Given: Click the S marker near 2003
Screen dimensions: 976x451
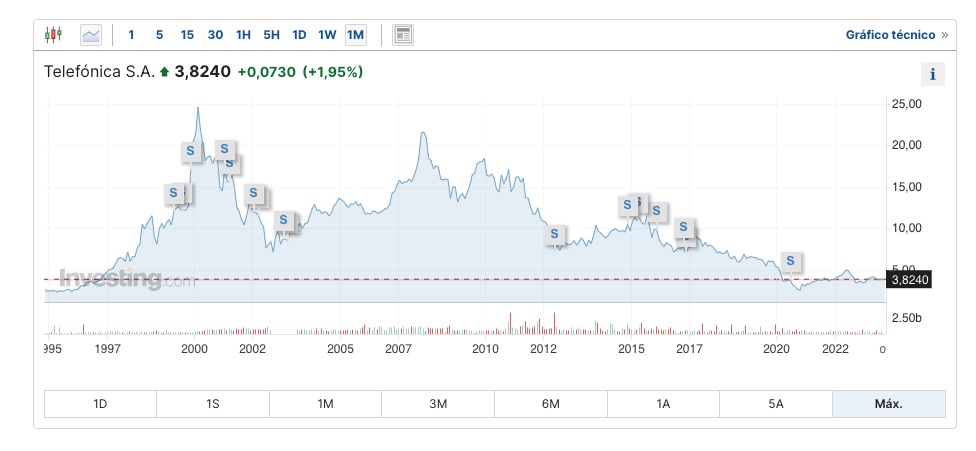Looking at the screenshot, I should pos(283,220).
